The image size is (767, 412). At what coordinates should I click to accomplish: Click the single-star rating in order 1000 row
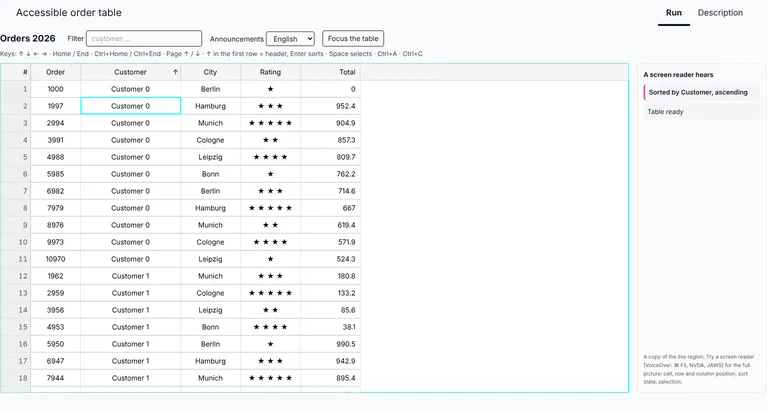pyautogui.click(x=270, y=89)
